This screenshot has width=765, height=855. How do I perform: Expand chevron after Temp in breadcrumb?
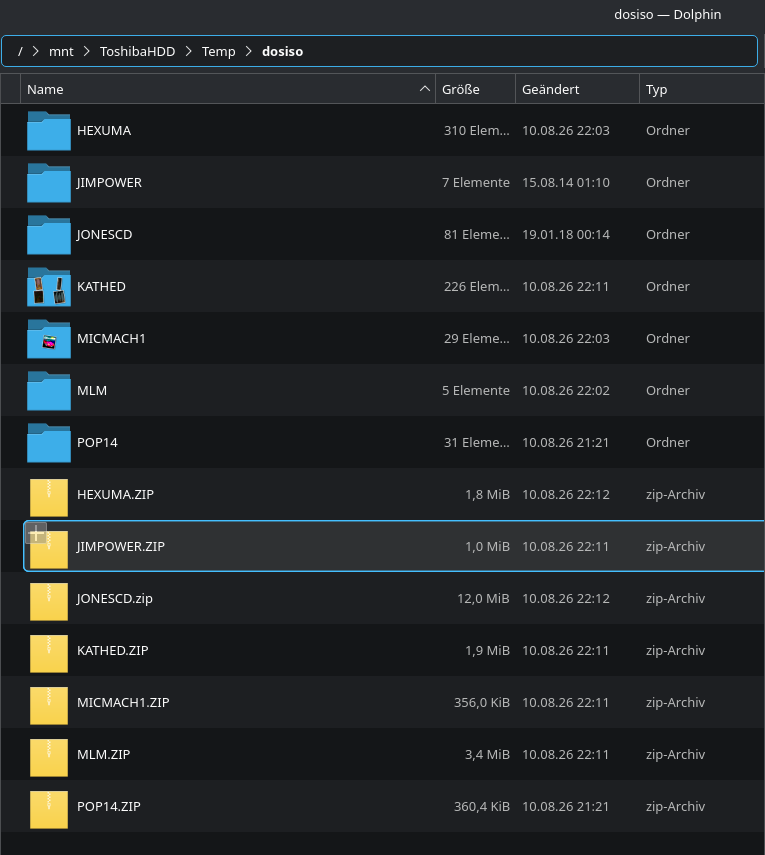pos(249,51)
